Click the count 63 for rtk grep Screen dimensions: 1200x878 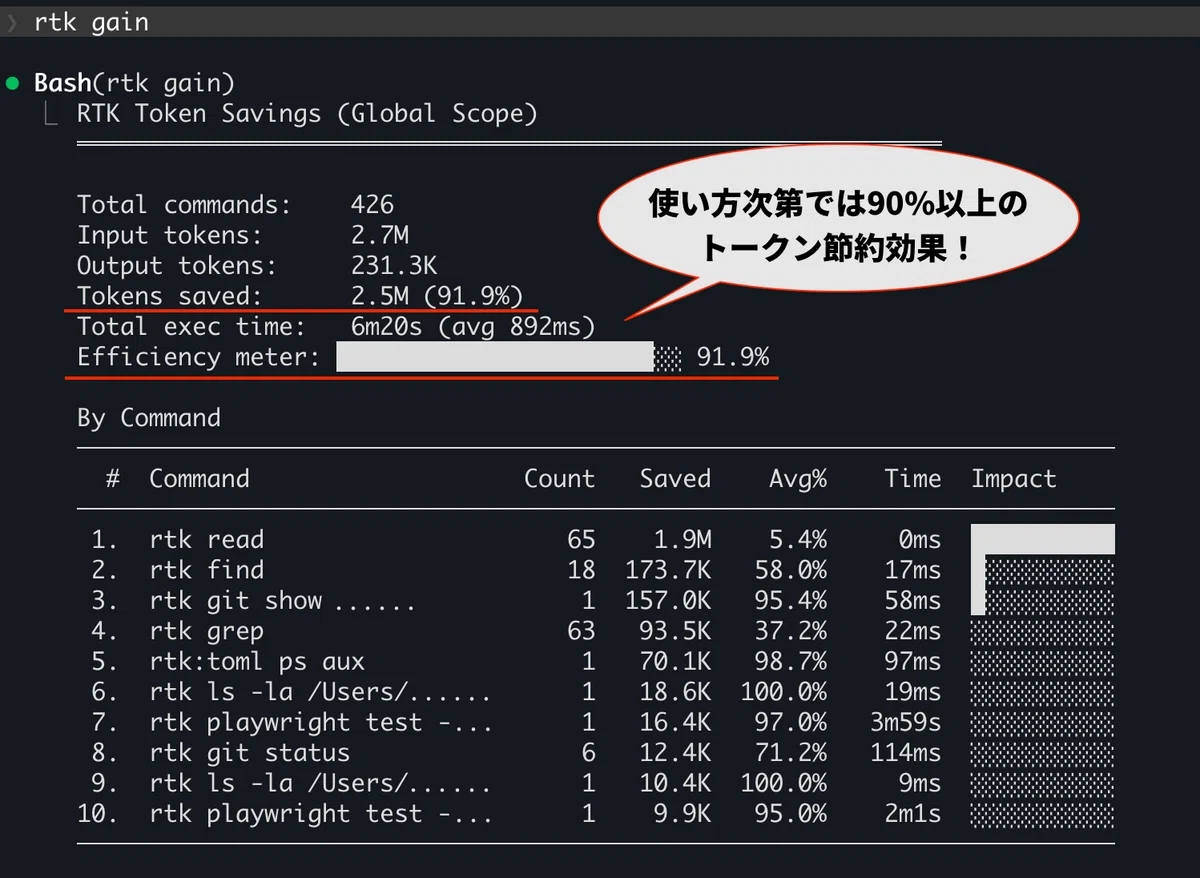tap(581, 631)
